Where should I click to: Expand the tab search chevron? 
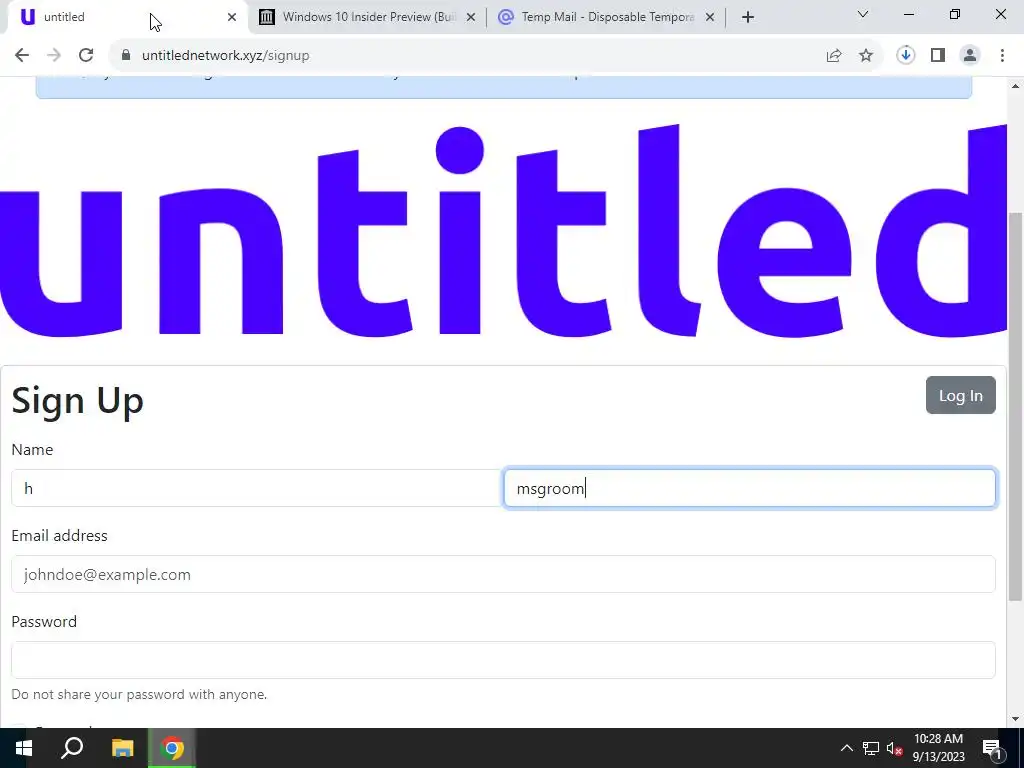(x=863, y=14)
